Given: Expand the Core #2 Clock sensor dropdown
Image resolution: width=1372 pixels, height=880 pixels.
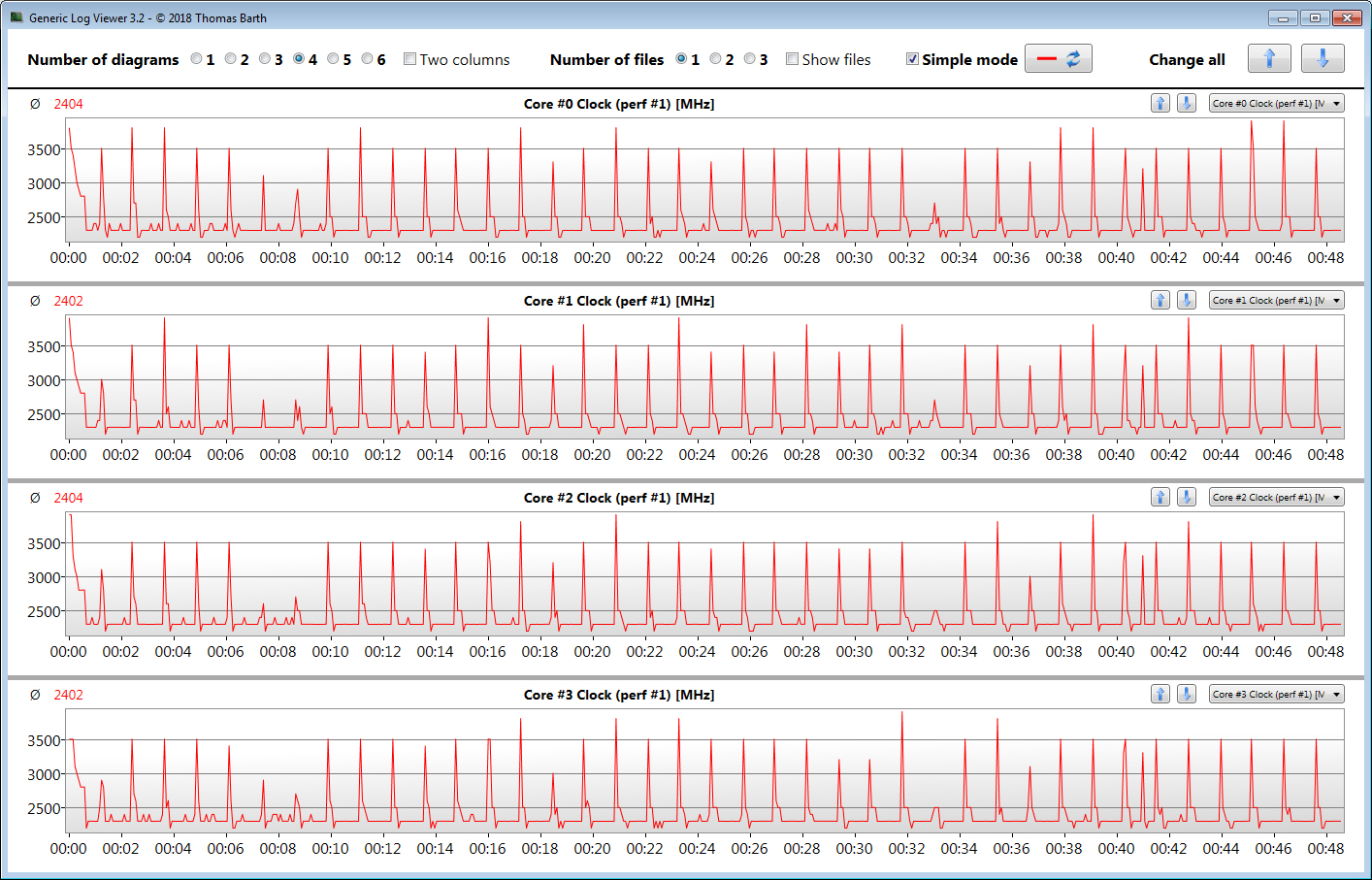Looking at the screenshot, I should pos(1276,497).
